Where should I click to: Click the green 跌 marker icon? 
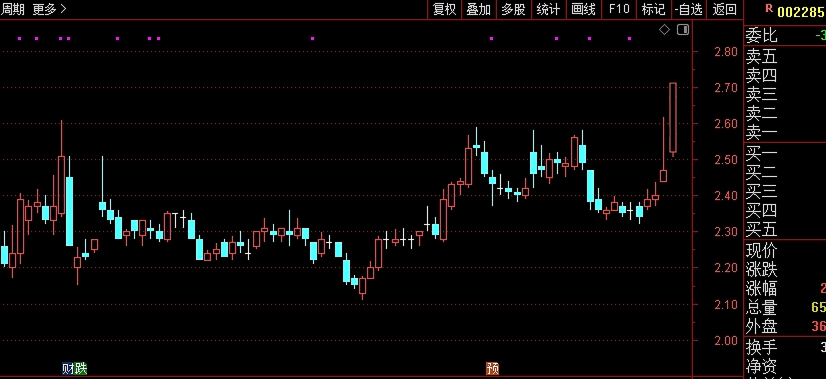pos(81,368)
